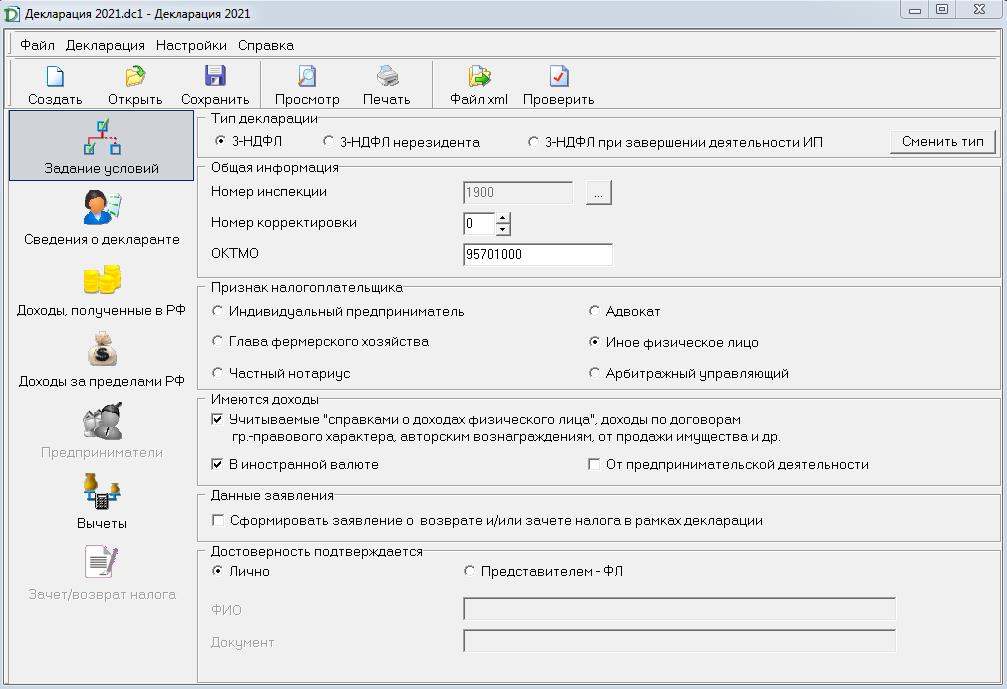Image resolution: width=1007 pixels, height=689 pixels.
Task: Open a file via the Открыть icon
Action: pyautogui.click(x=135, y=77)
